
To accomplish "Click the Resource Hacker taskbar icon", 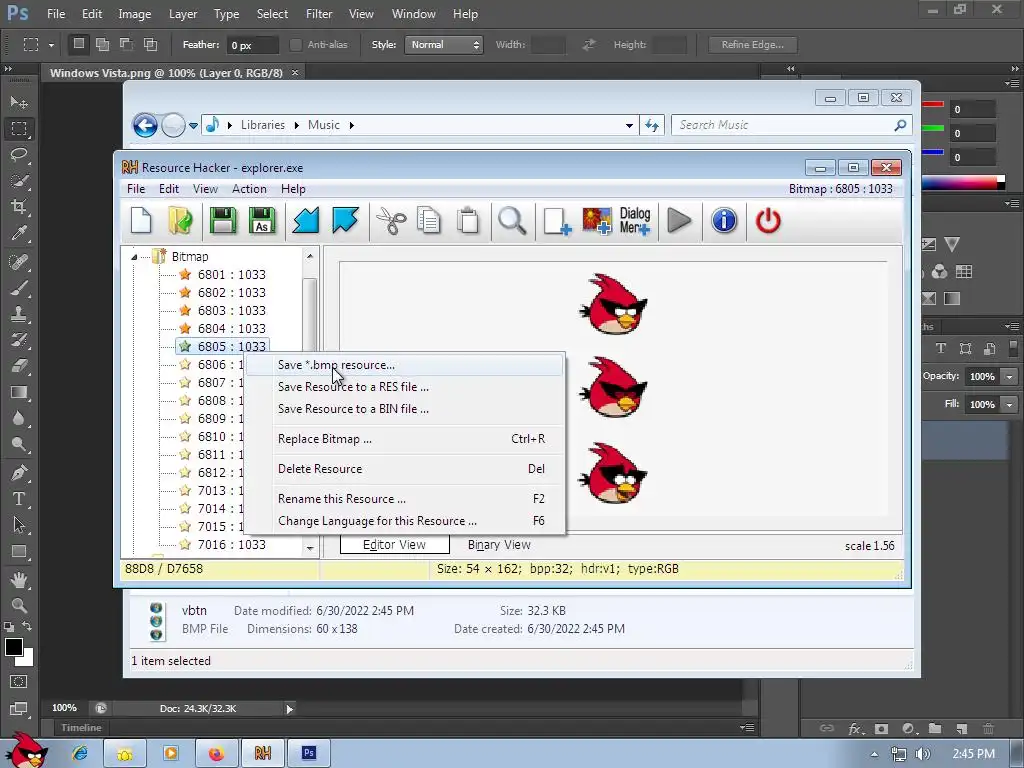I will click(x=263, y=753).
